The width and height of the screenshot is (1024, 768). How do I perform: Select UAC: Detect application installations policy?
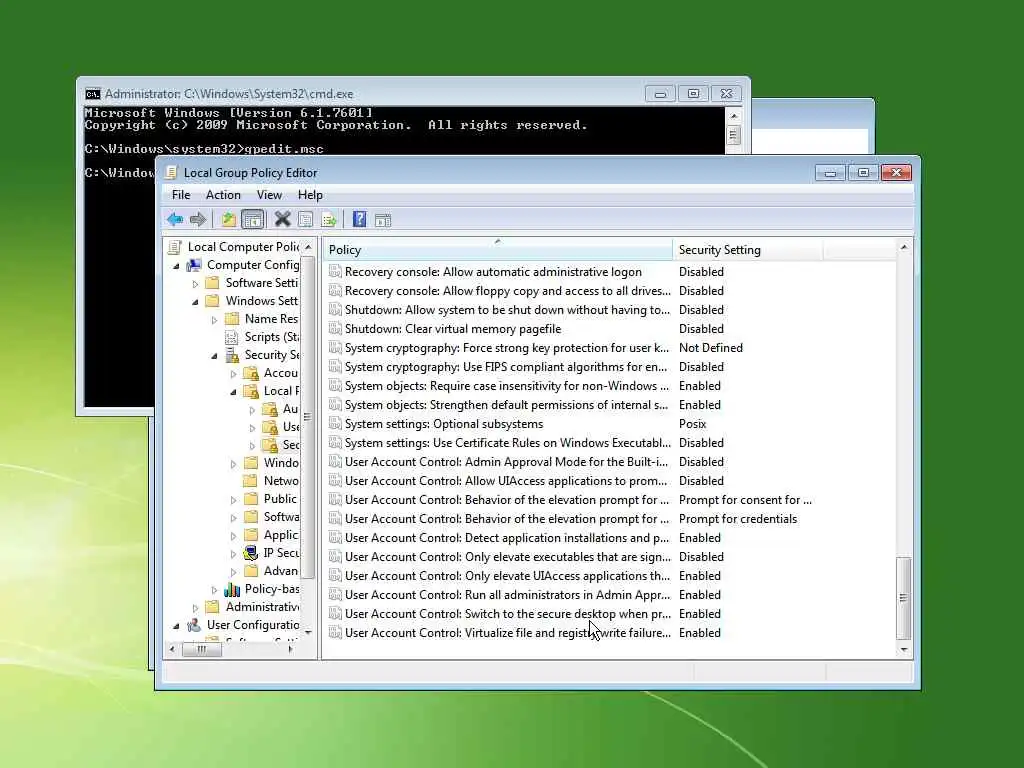[507, 537]
